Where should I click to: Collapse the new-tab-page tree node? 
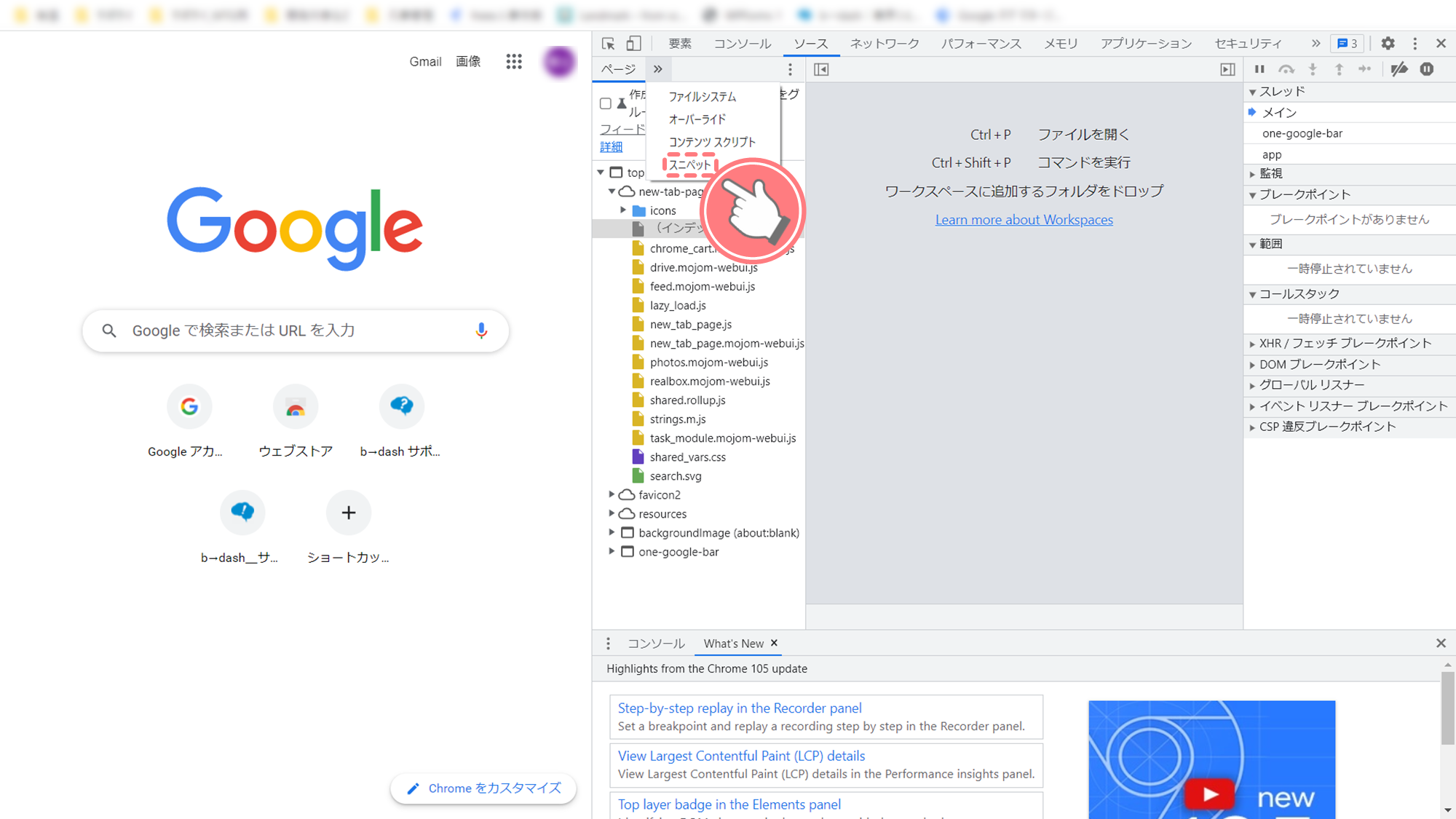pyautogui.click(x=612, y=191)
